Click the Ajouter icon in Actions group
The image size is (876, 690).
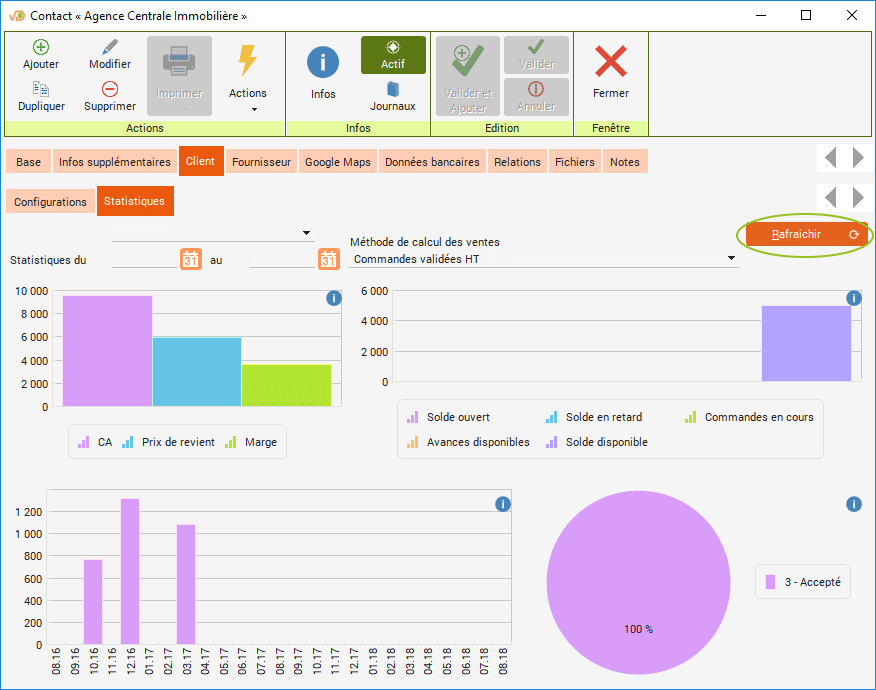tap(41, 47)
